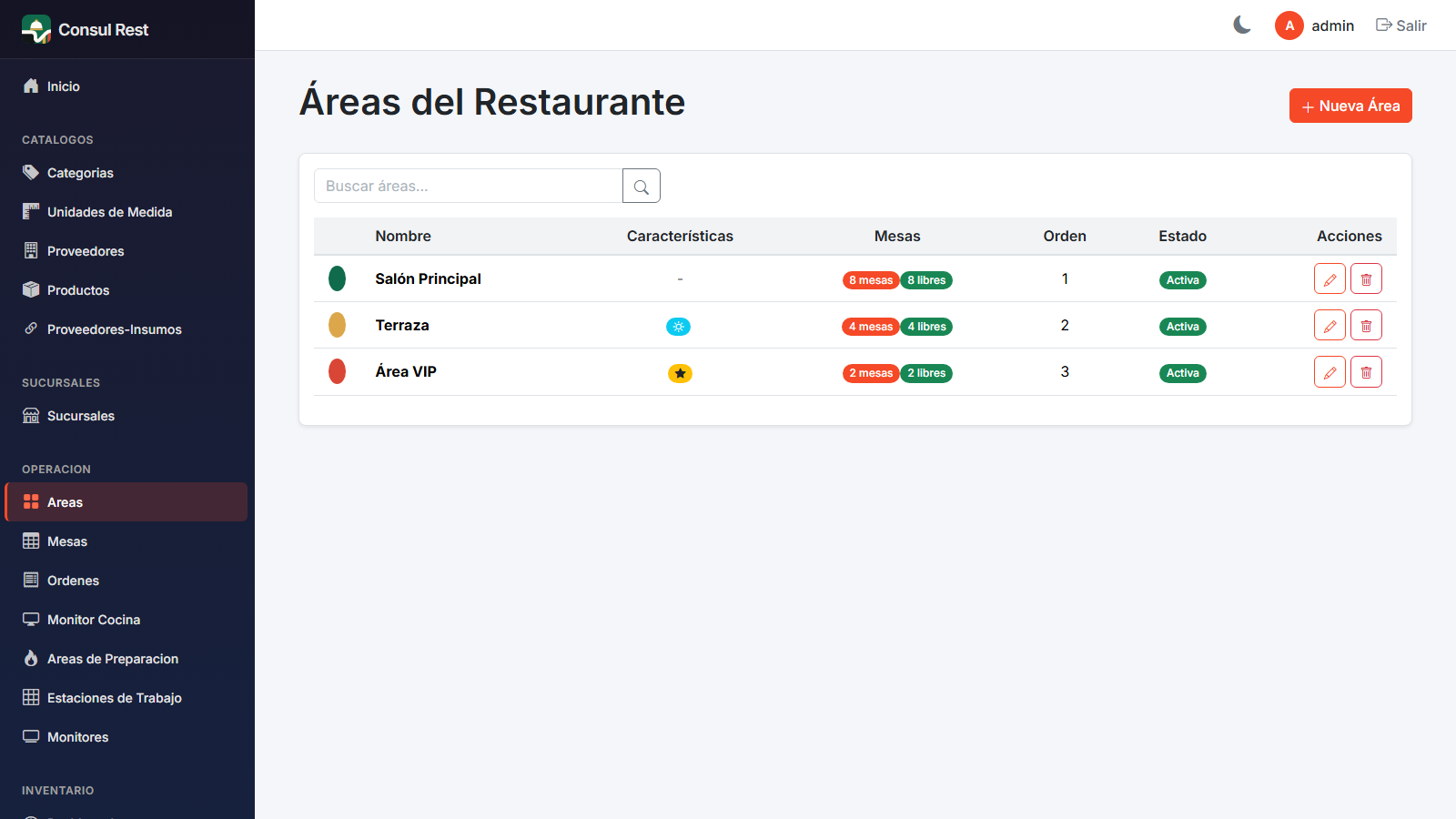The width and height of the screenshot is (1456, 819).
Task: Click the Salón Principal name
Action: [x=429, y=278]
